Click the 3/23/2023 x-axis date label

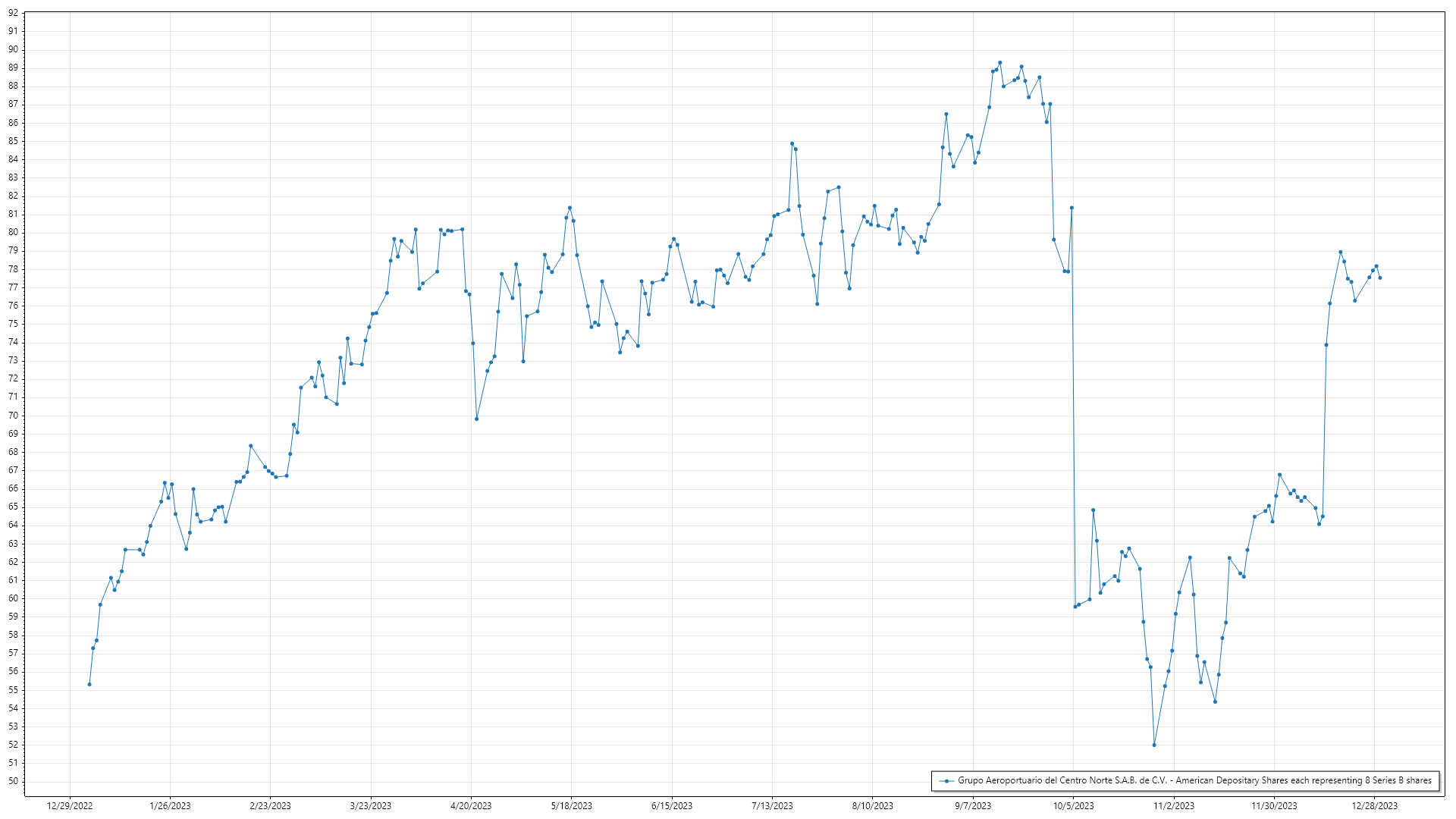pyautogui.click(x=371, y=805)
